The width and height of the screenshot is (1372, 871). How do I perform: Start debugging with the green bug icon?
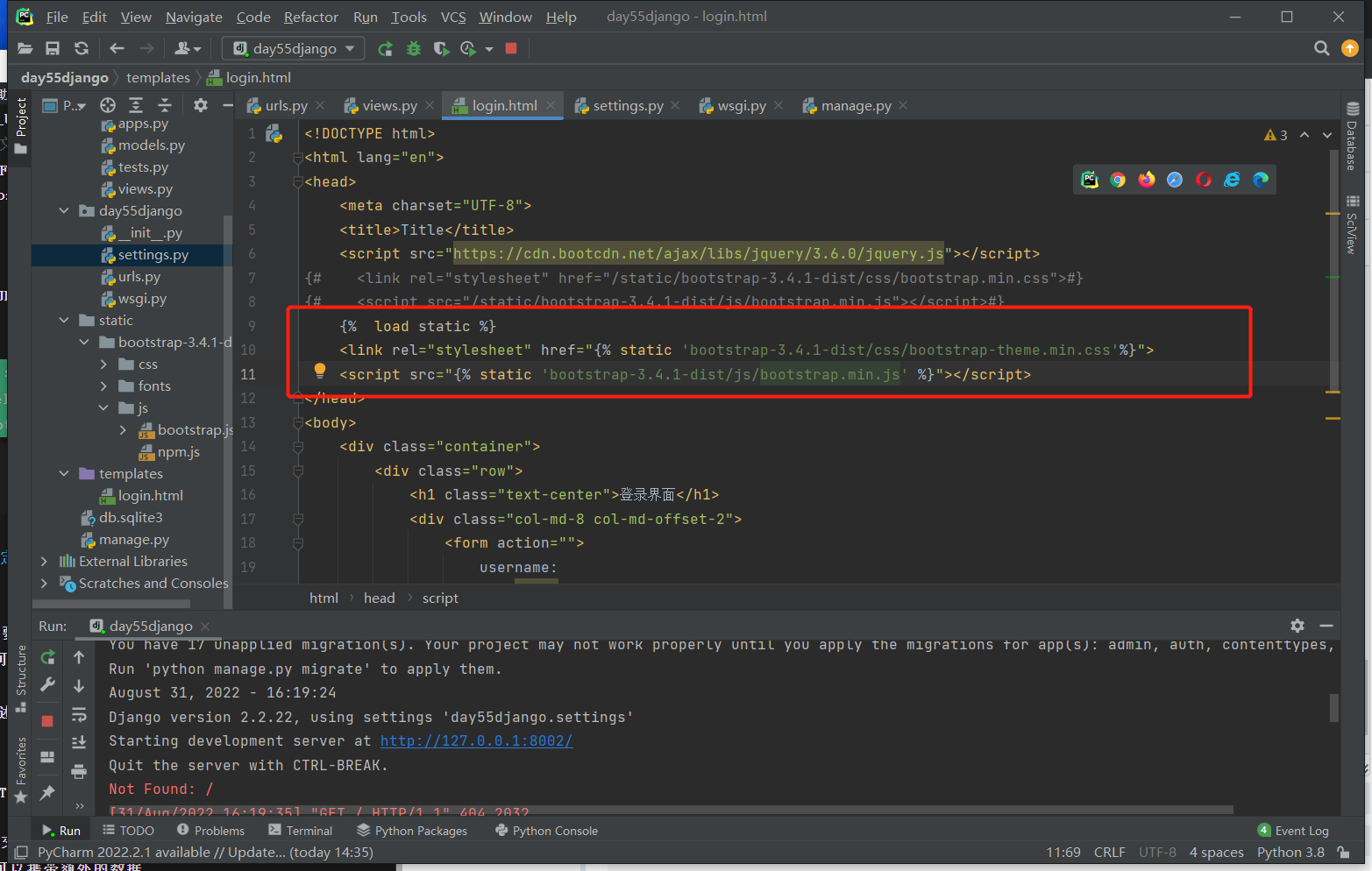[414, 49]
